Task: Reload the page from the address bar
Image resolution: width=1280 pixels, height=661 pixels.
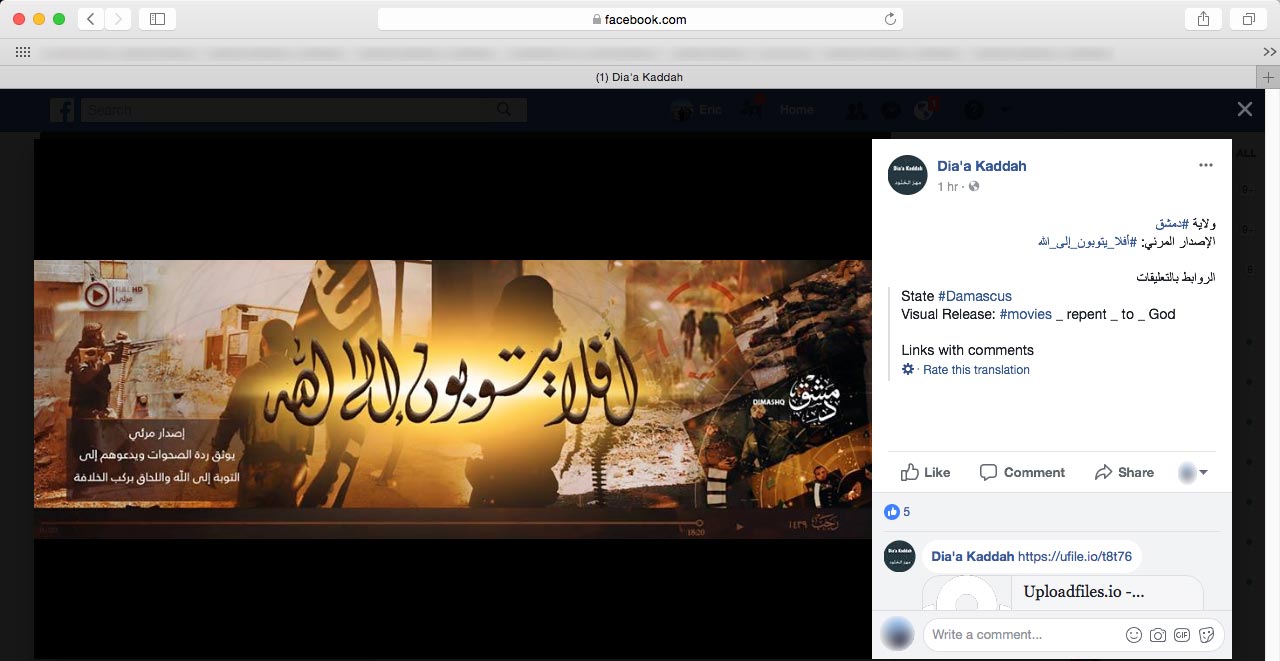Action: 890,19
